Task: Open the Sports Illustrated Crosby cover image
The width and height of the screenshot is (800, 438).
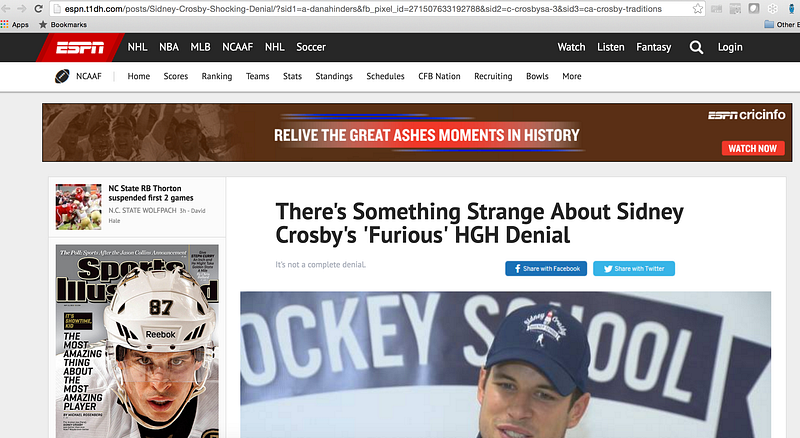Action: [x=137, y=341]
